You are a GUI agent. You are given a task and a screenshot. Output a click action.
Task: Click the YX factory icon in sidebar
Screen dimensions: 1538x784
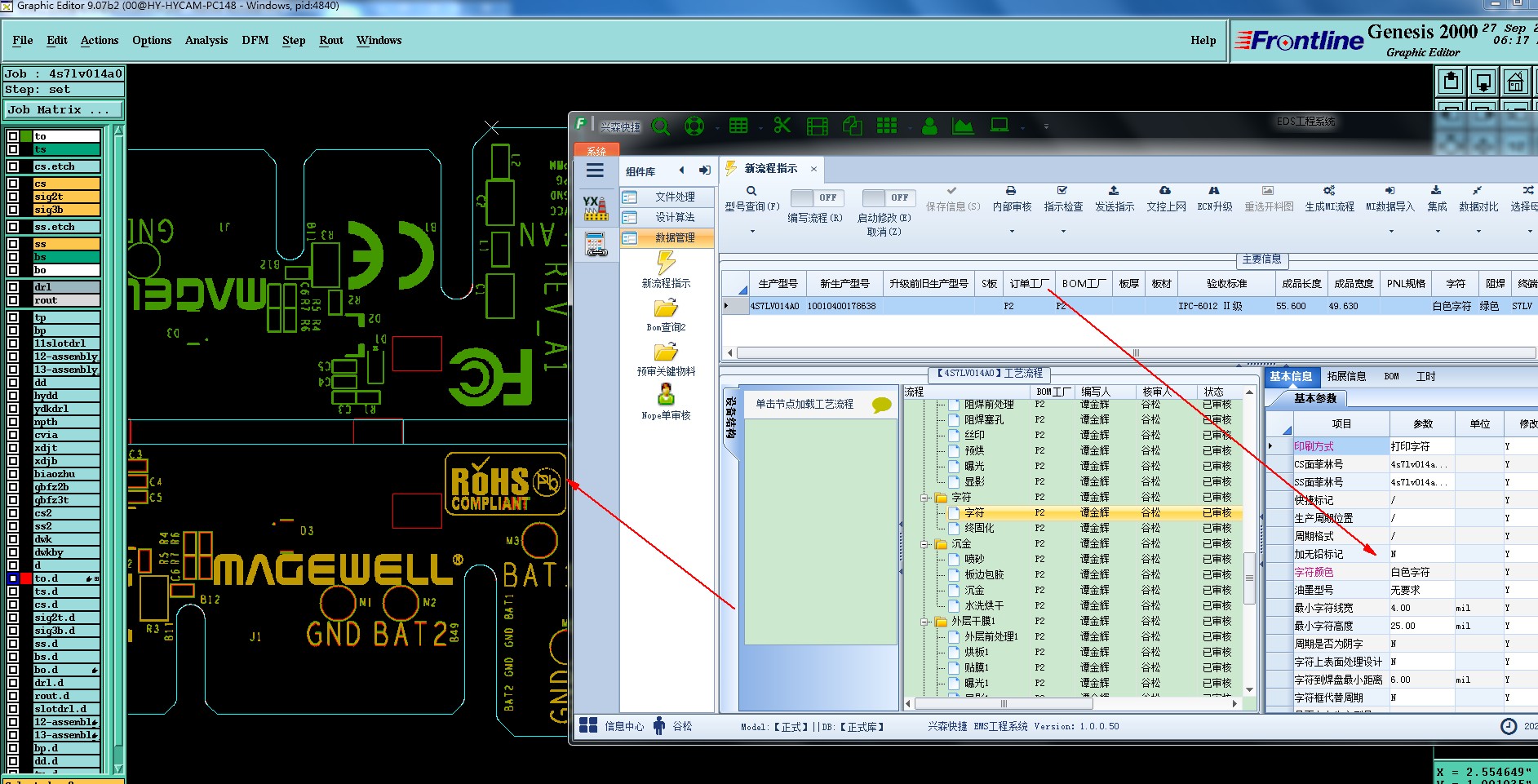(596, 208)
